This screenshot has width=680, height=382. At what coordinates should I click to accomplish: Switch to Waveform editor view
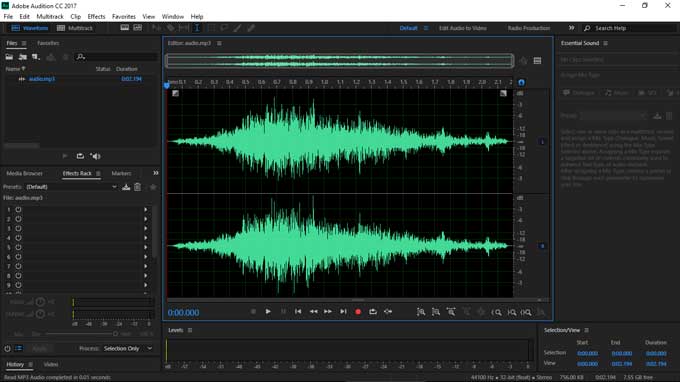coord(30,28)
